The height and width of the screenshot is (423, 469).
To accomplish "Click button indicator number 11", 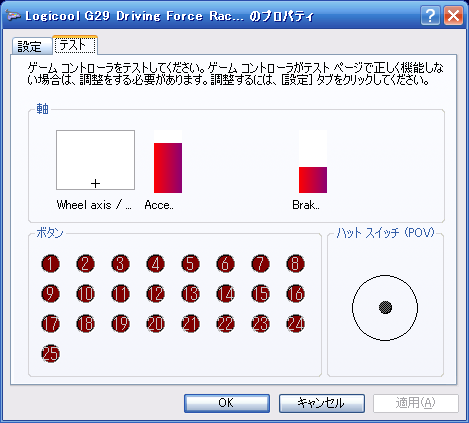I will pyautogui.click(x=120, y=294).
